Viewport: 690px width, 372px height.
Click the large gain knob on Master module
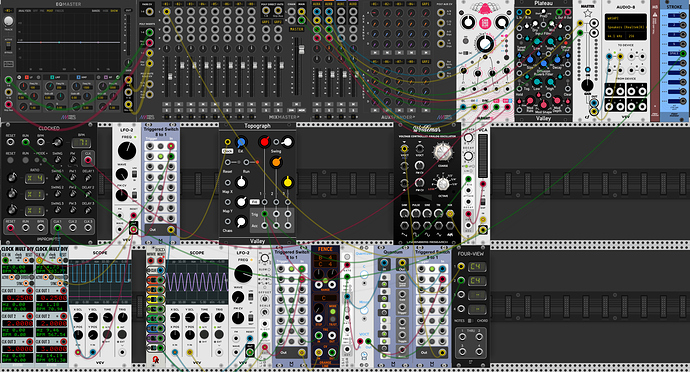click(587, 85)
